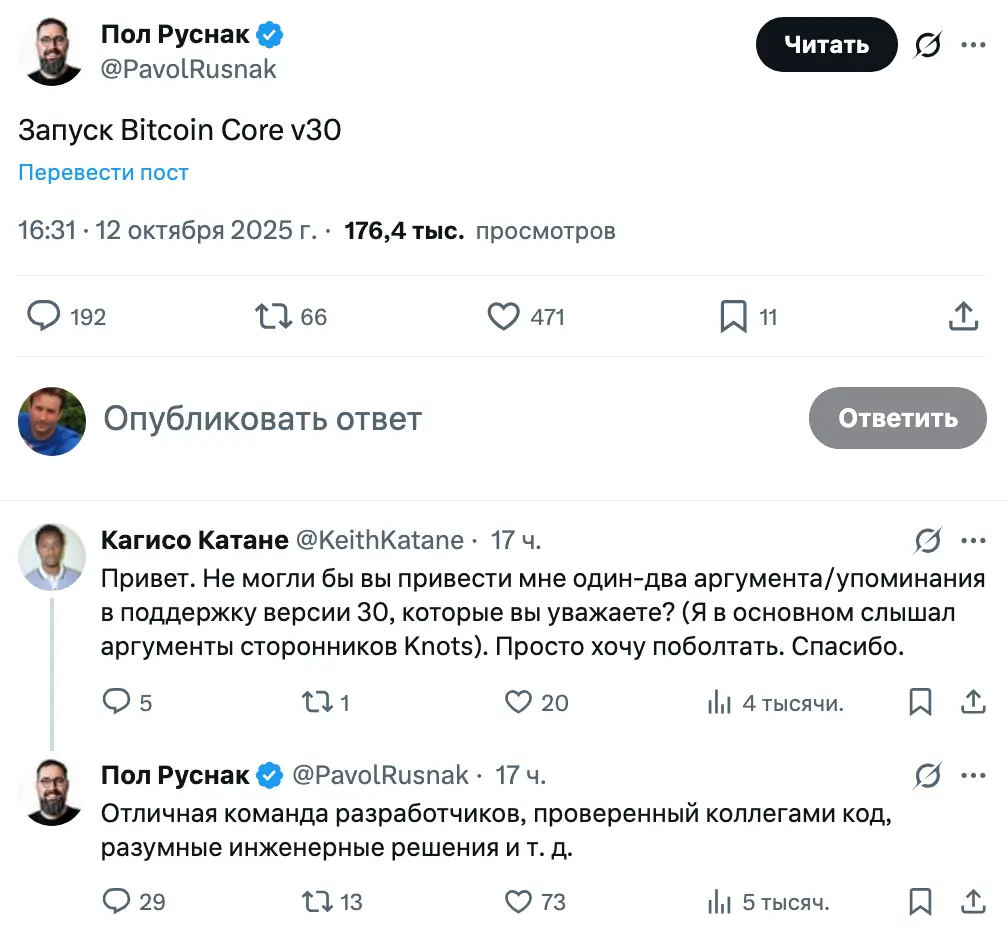Open more options menu for main post

coord(974,45)
